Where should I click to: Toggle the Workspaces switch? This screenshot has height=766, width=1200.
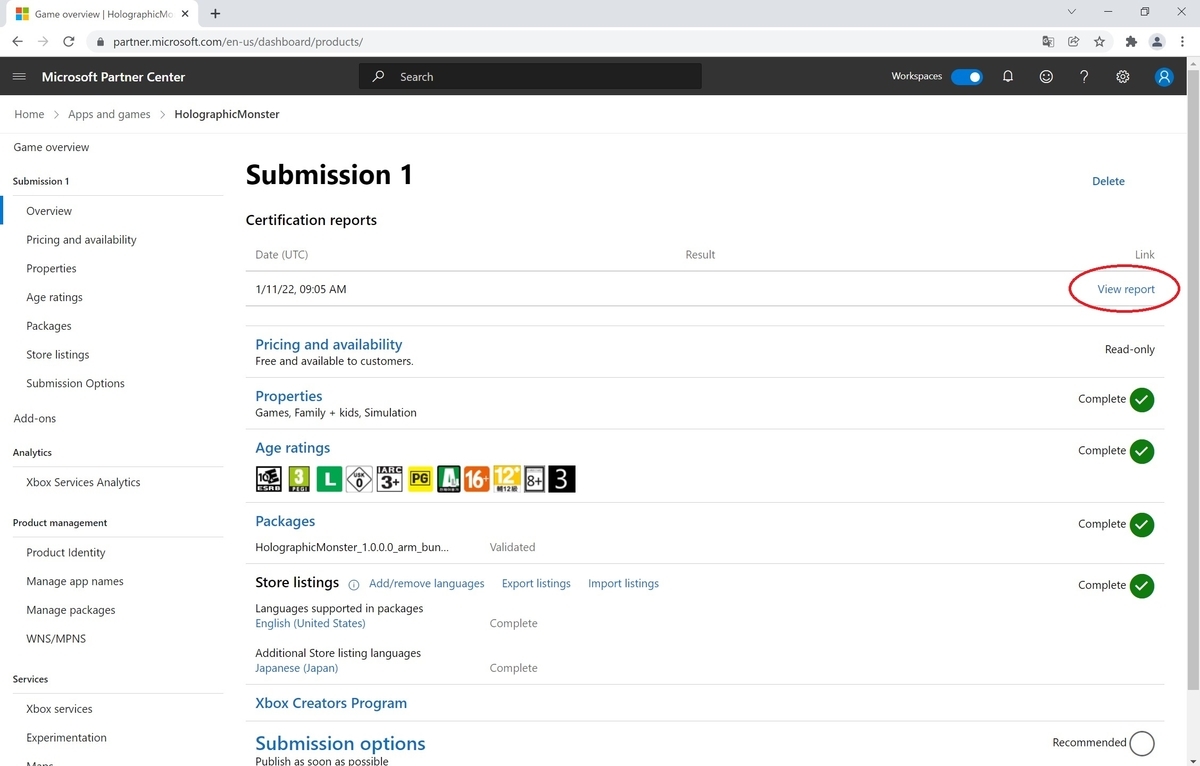coord(966,77)
